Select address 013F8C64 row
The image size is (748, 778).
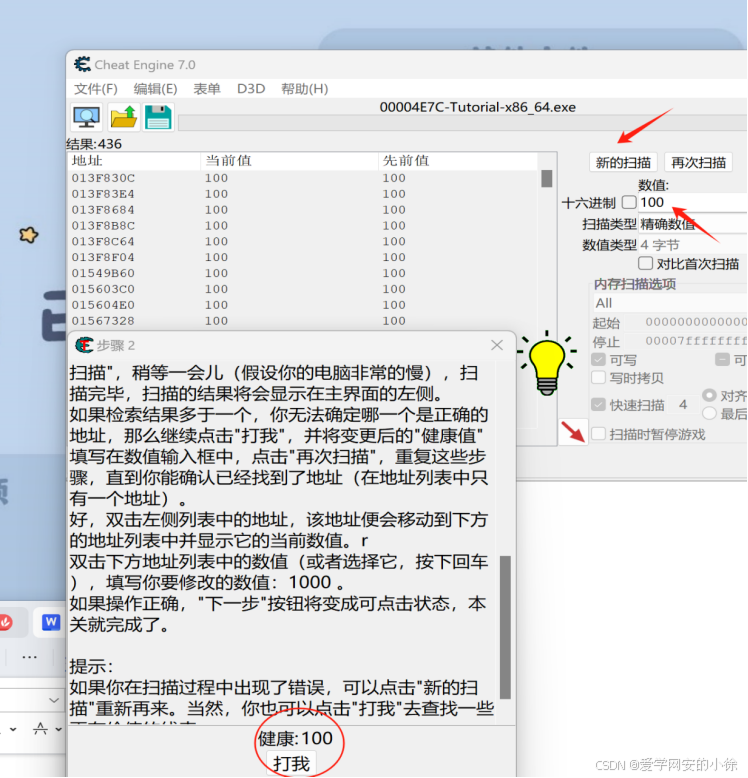pyautogui.click(x=303, y=242)
